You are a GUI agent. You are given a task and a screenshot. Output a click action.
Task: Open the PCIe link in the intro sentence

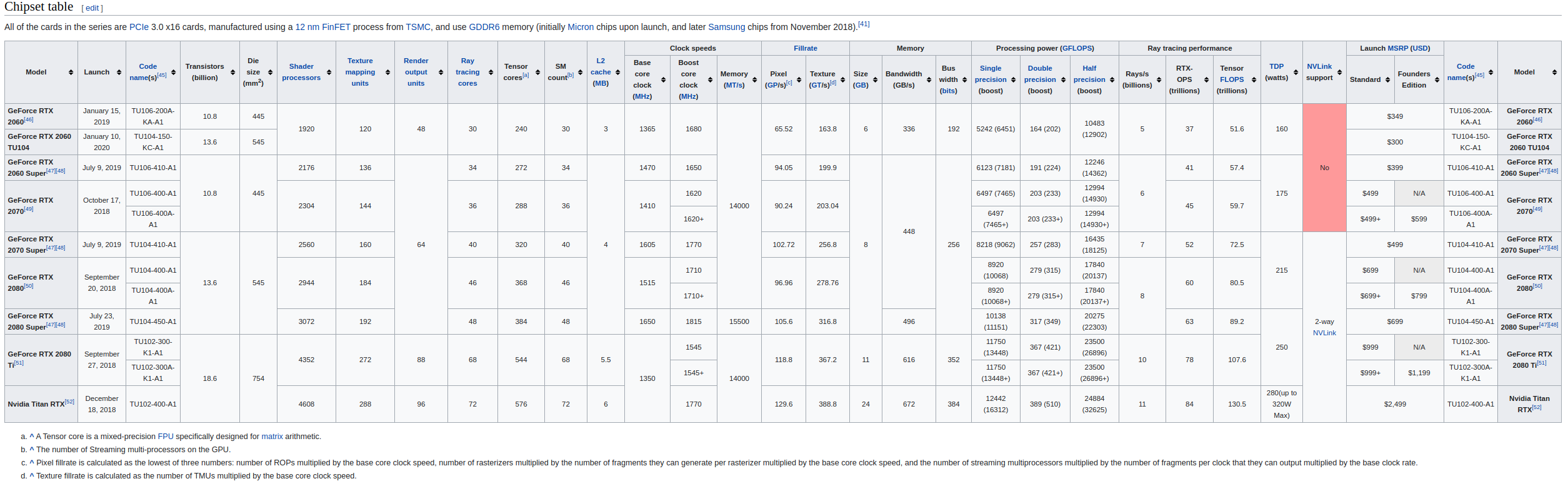(139, 27)
